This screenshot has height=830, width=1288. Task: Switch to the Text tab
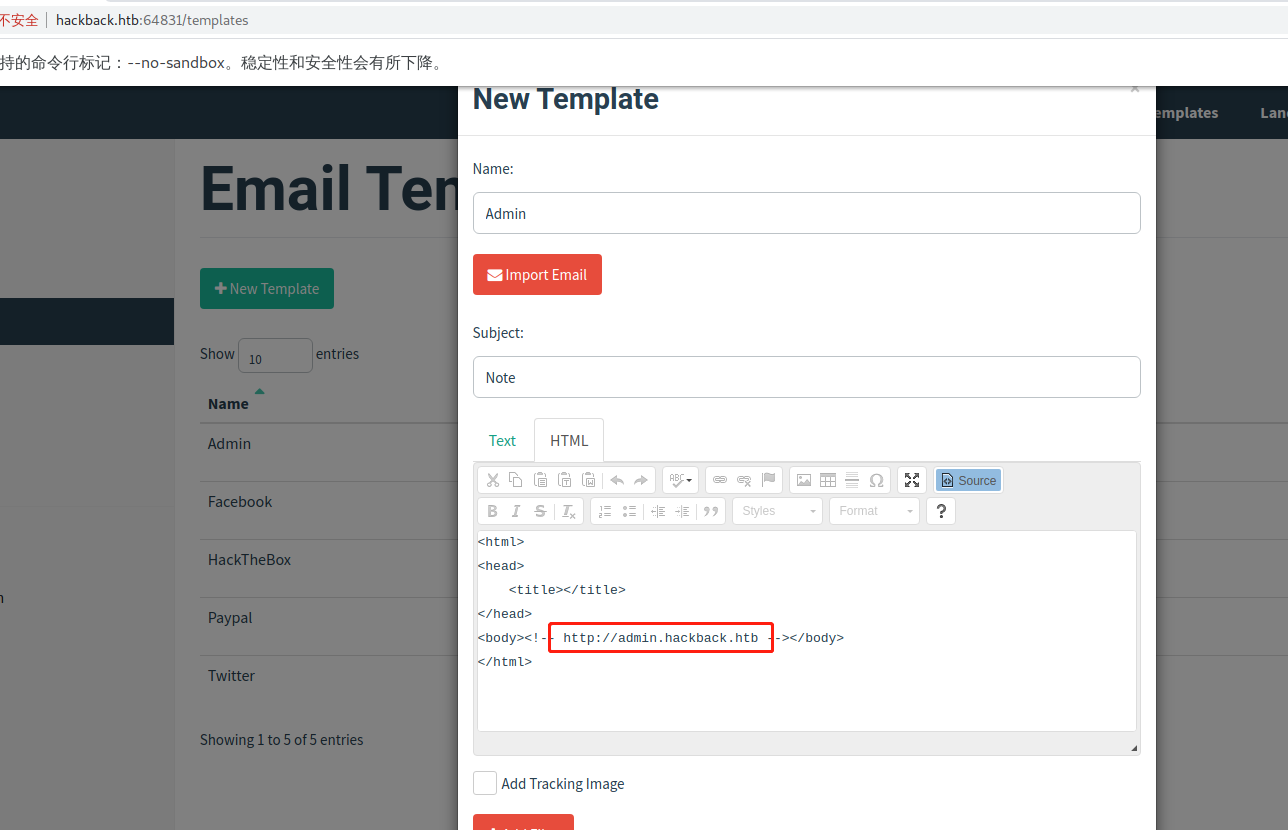(502, 440)
